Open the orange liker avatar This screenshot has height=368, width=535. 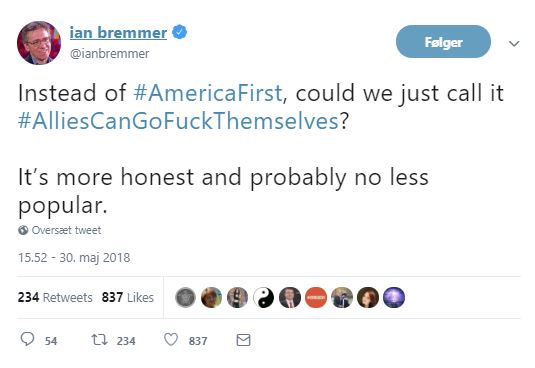(316, 297)
